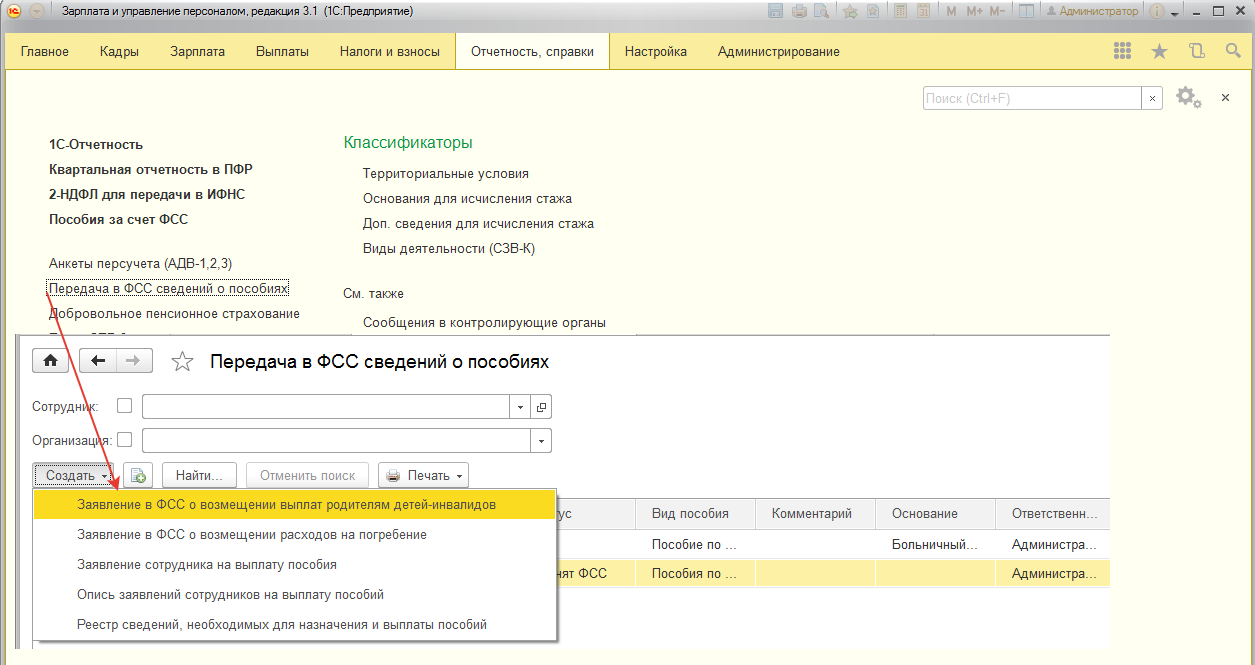
Task: Click into the Поиск (Ctrl+F) field
Action: (x=1031, y=98)
